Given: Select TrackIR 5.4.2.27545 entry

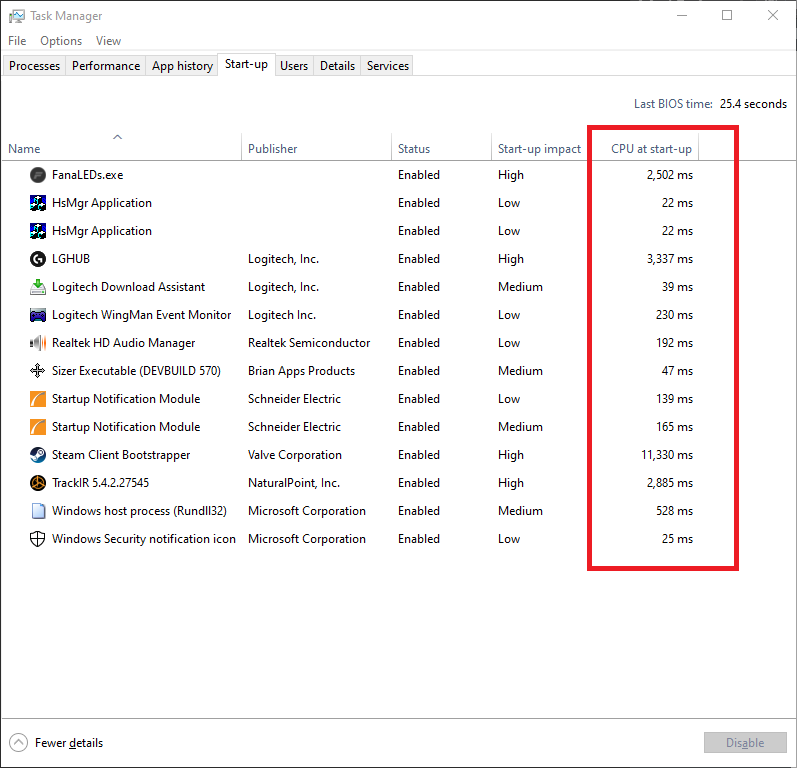Looking at the screenshot, I should (x=100, y=483).
